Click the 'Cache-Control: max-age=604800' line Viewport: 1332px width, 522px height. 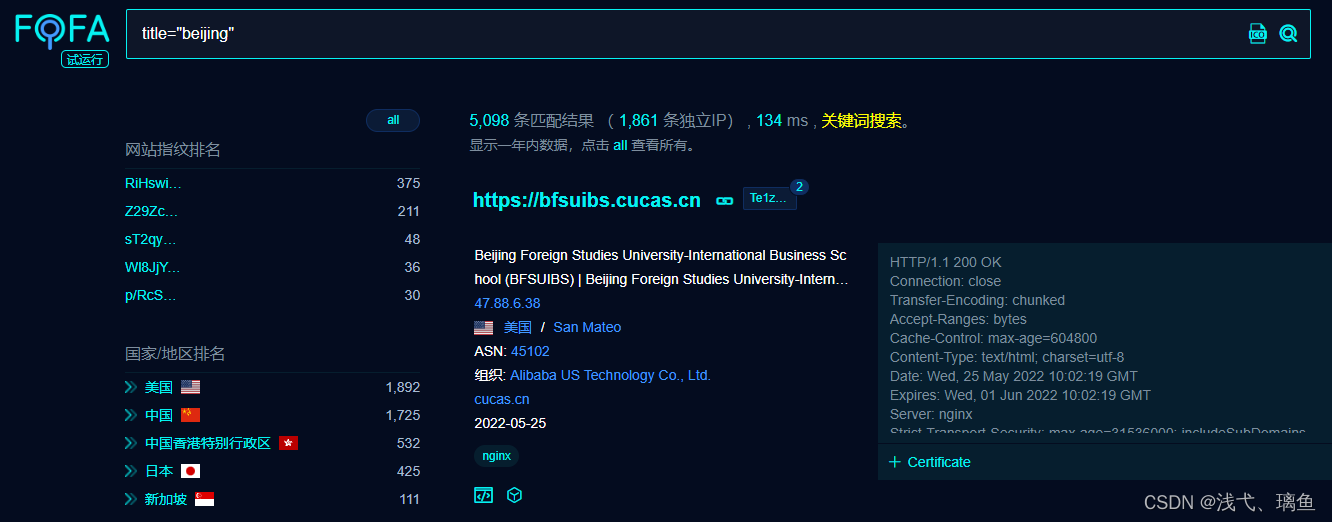(x=993, y=338)
